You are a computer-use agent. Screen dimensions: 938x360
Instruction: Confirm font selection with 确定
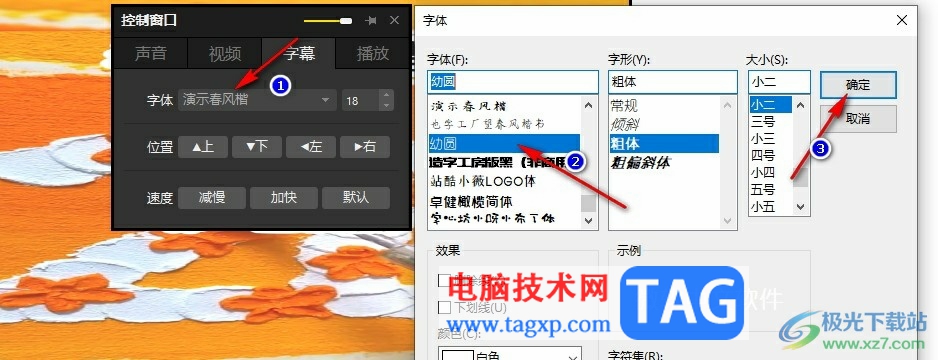858,85
